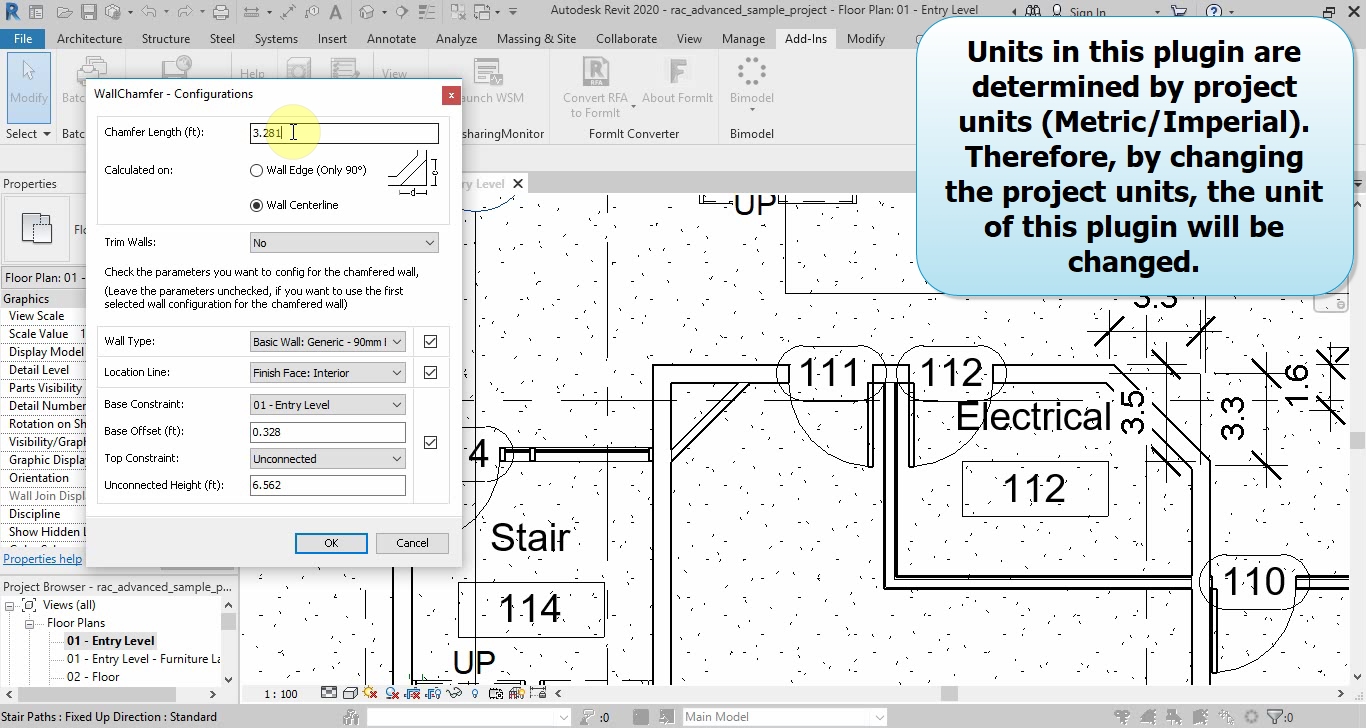
Task: Click the Sun Path toggle in view controls
Action: [370, 692]
